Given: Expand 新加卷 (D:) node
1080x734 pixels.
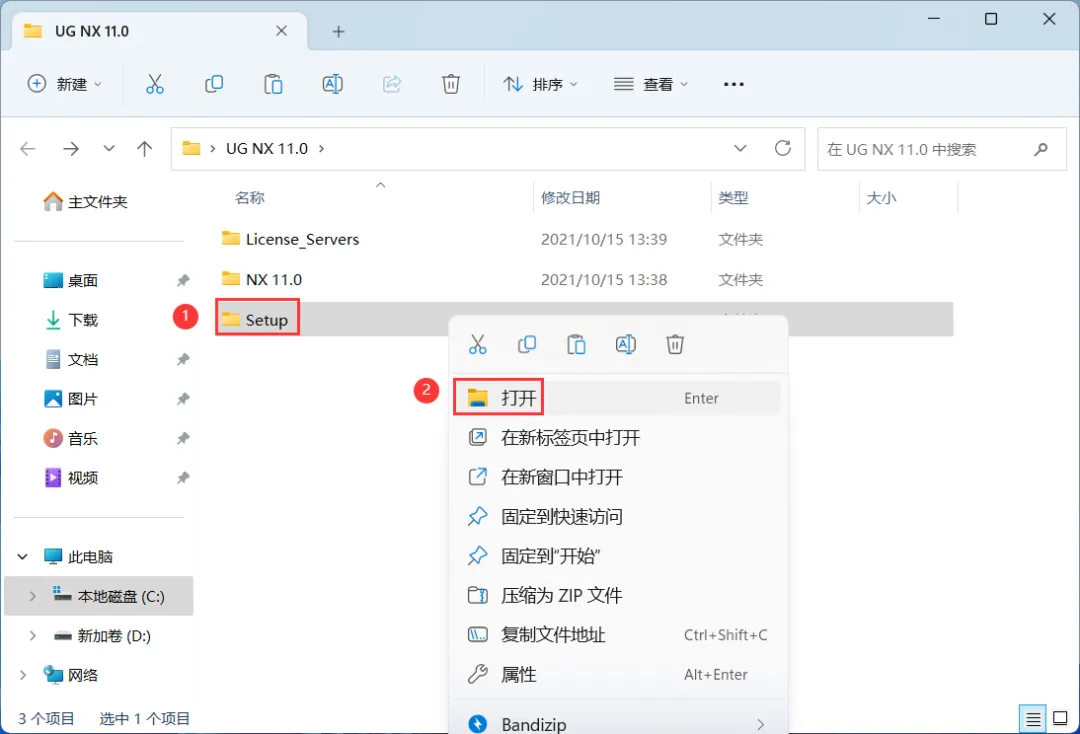Looking at the screenshot, I should 32,636.
